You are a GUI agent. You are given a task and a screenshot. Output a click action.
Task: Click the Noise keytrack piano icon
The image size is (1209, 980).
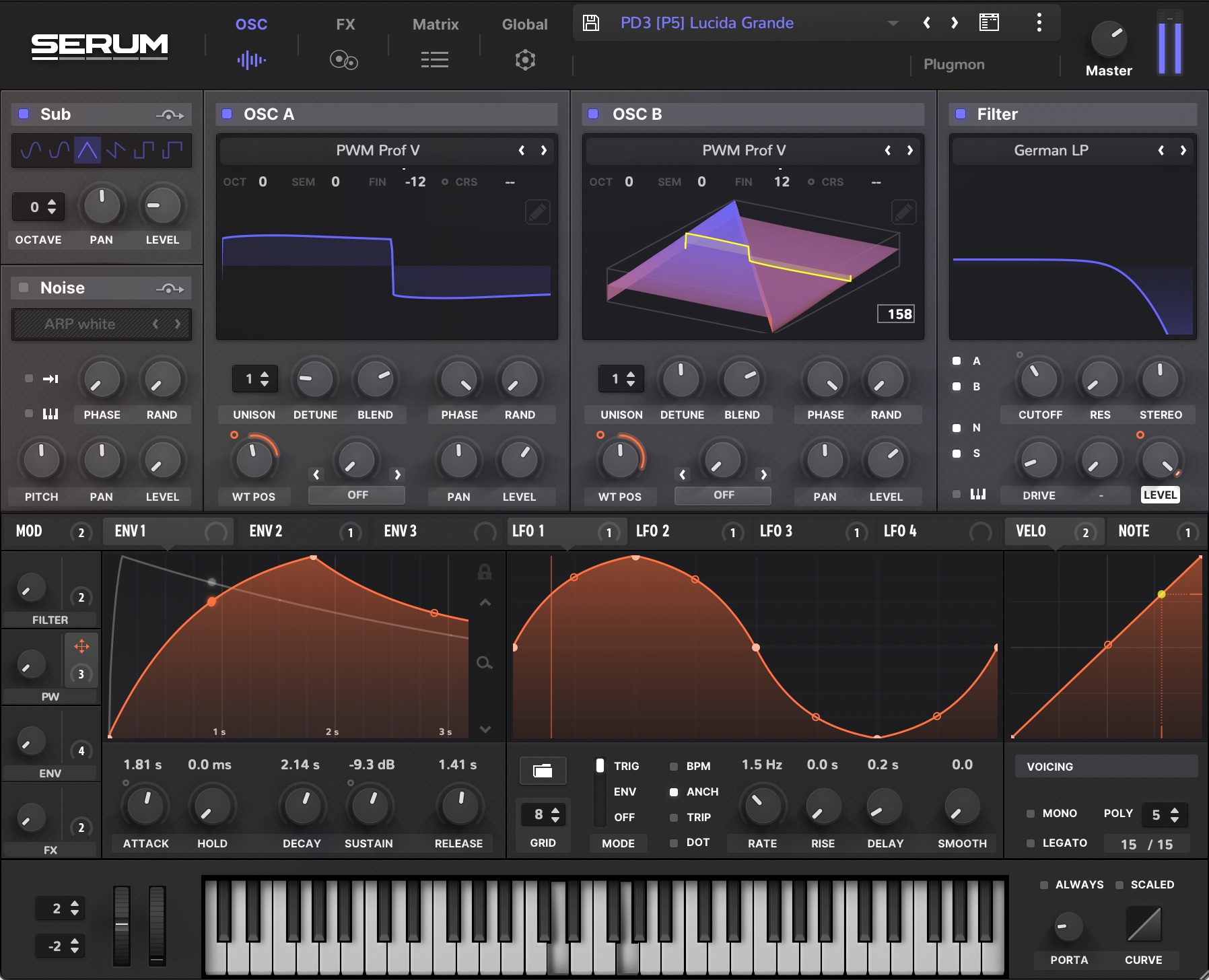click(x=50, y=414)
